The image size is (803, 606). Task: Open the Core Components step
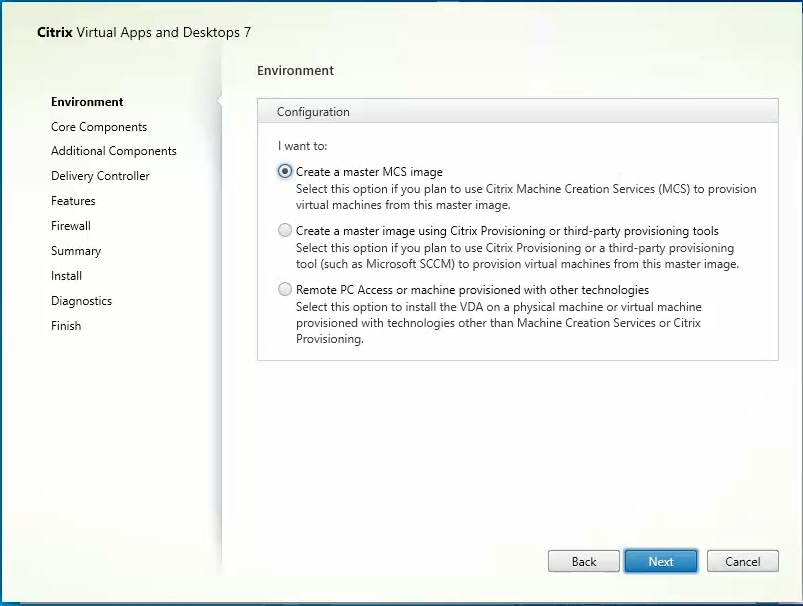(x=98, y=126)
